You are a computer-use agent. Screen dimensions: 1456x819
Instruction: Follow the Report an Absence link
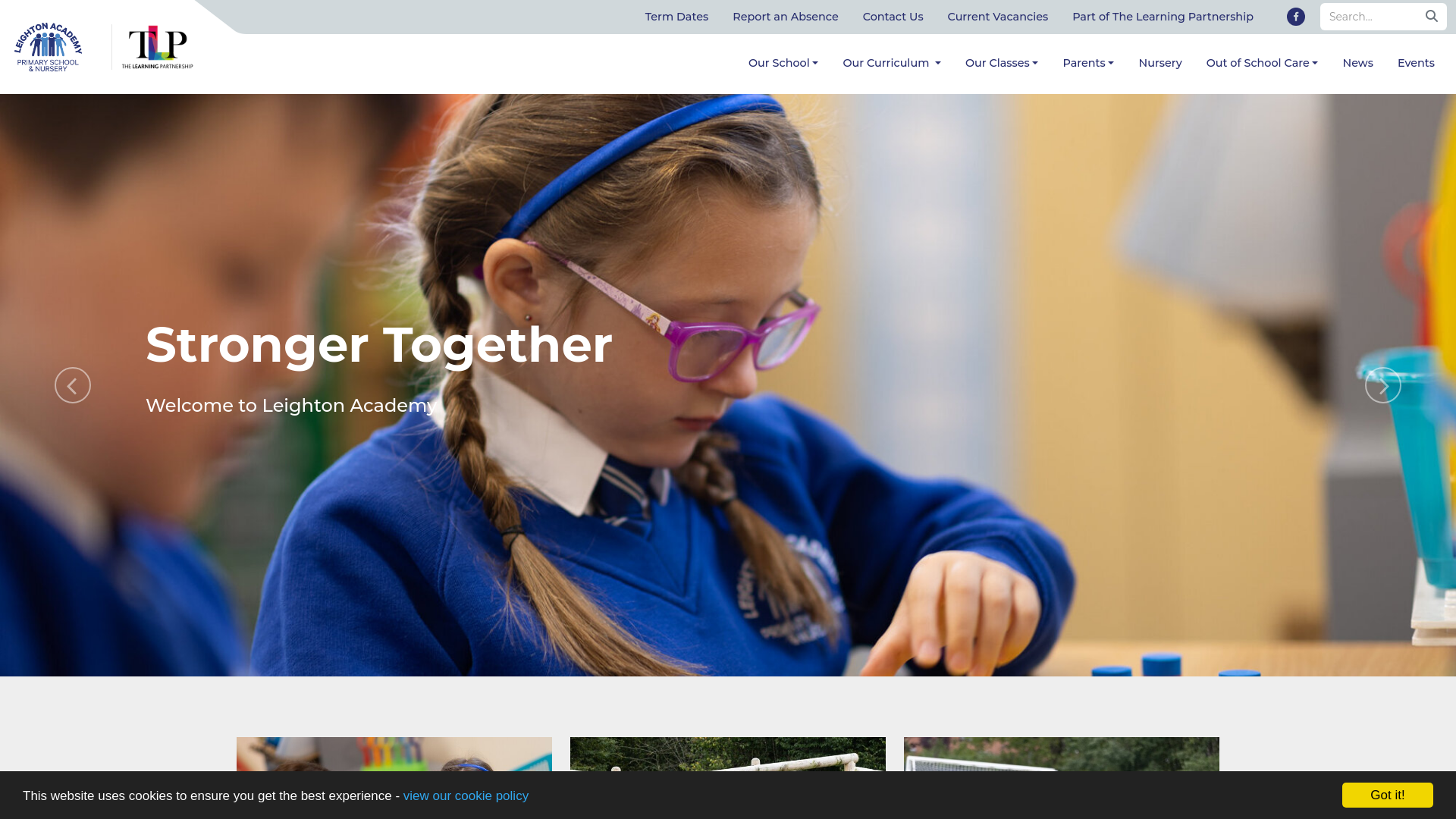pos(785,17)
